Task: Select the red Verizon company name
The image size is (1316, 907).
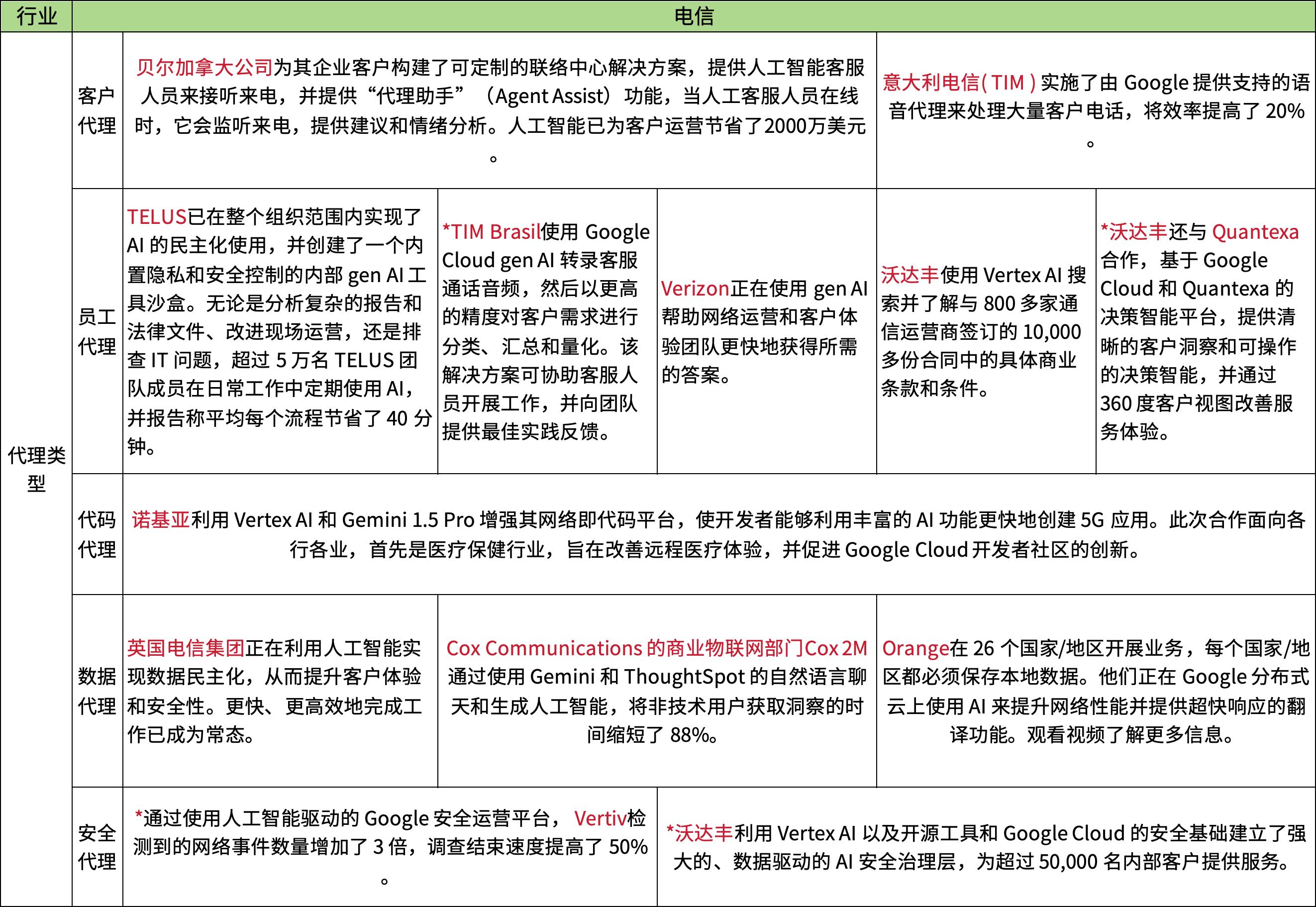Action: (696, 289)
